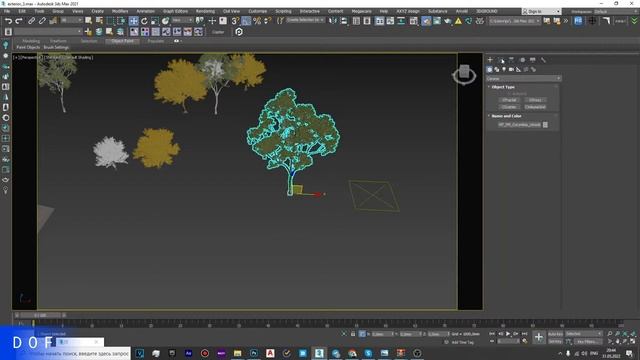Click the time slider handle
The image size is (640, 360).
[40, 315]
